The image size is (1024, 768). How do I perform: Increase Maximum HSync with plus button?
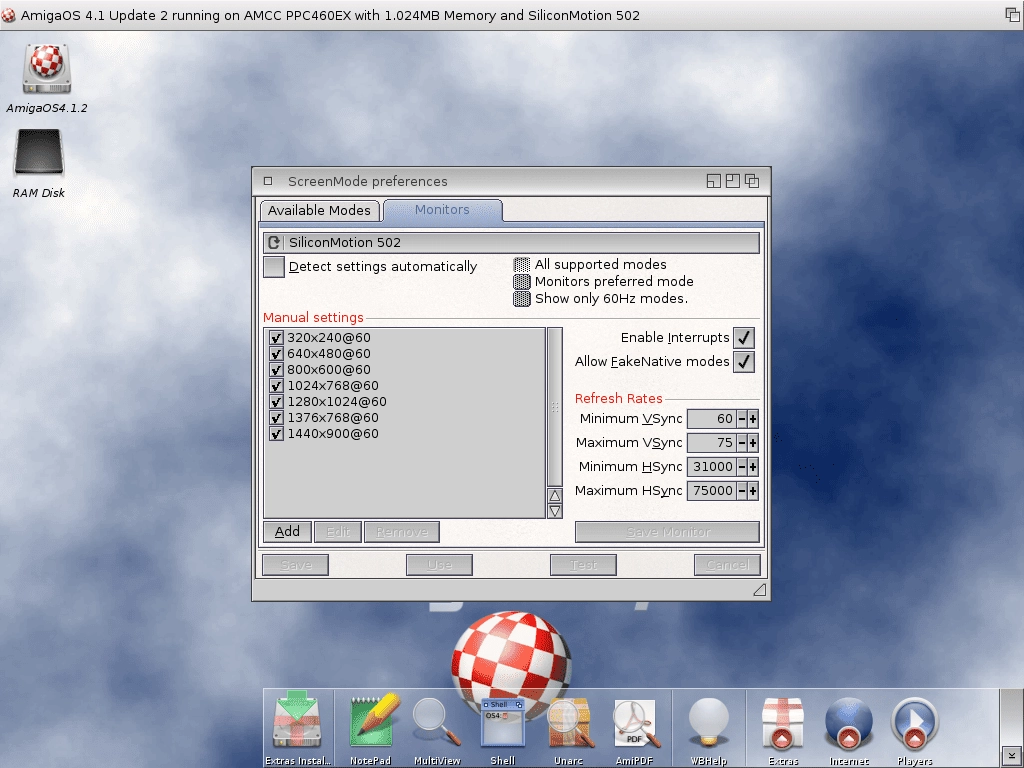coord(753,491)
